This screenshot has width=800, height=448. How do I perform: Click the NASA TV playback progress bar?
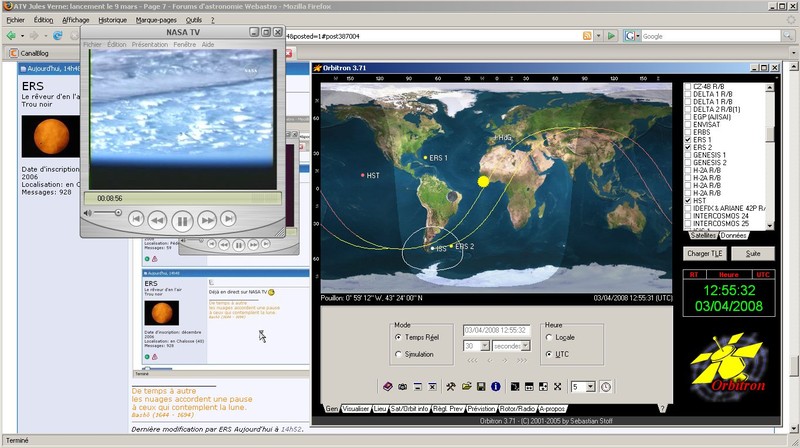click(182, 198)
